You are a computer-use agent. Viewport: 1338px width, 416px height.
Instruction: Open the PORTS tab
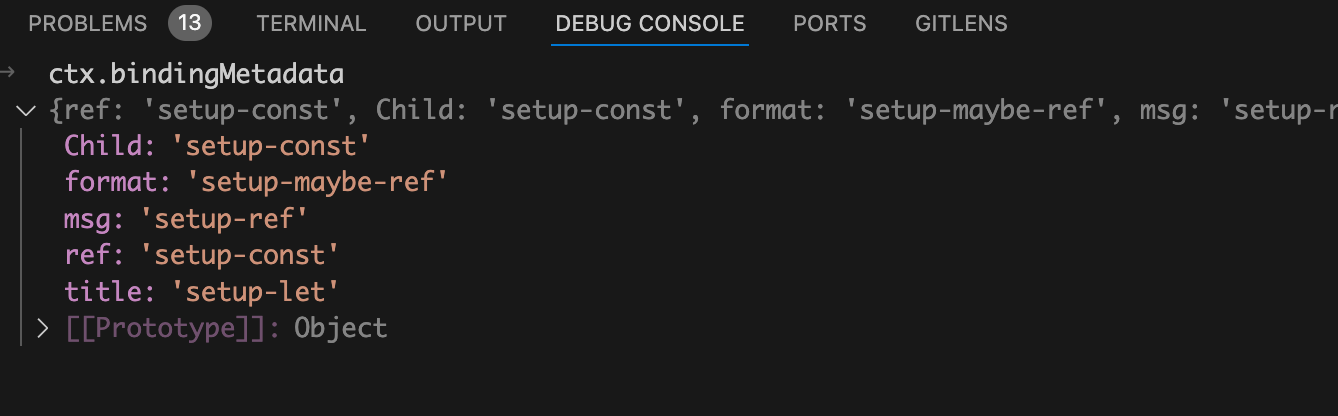point(829,23)
